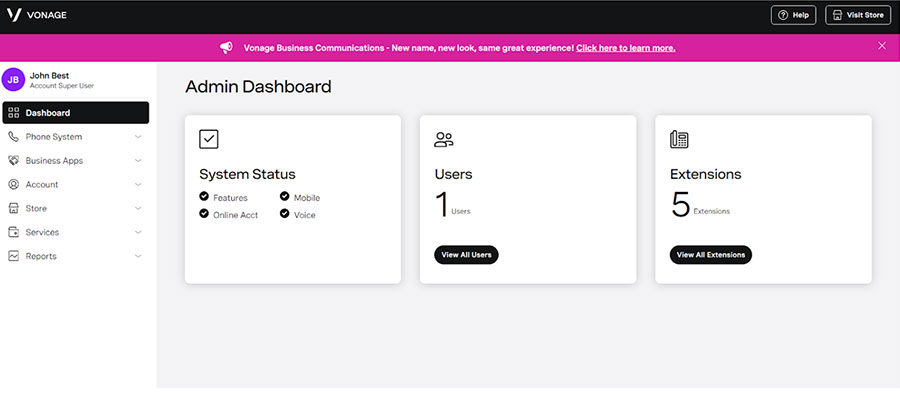The width and height of the screenshot is (900, 393).
Task: Click the Vonage logo
Action: point(37,15)
